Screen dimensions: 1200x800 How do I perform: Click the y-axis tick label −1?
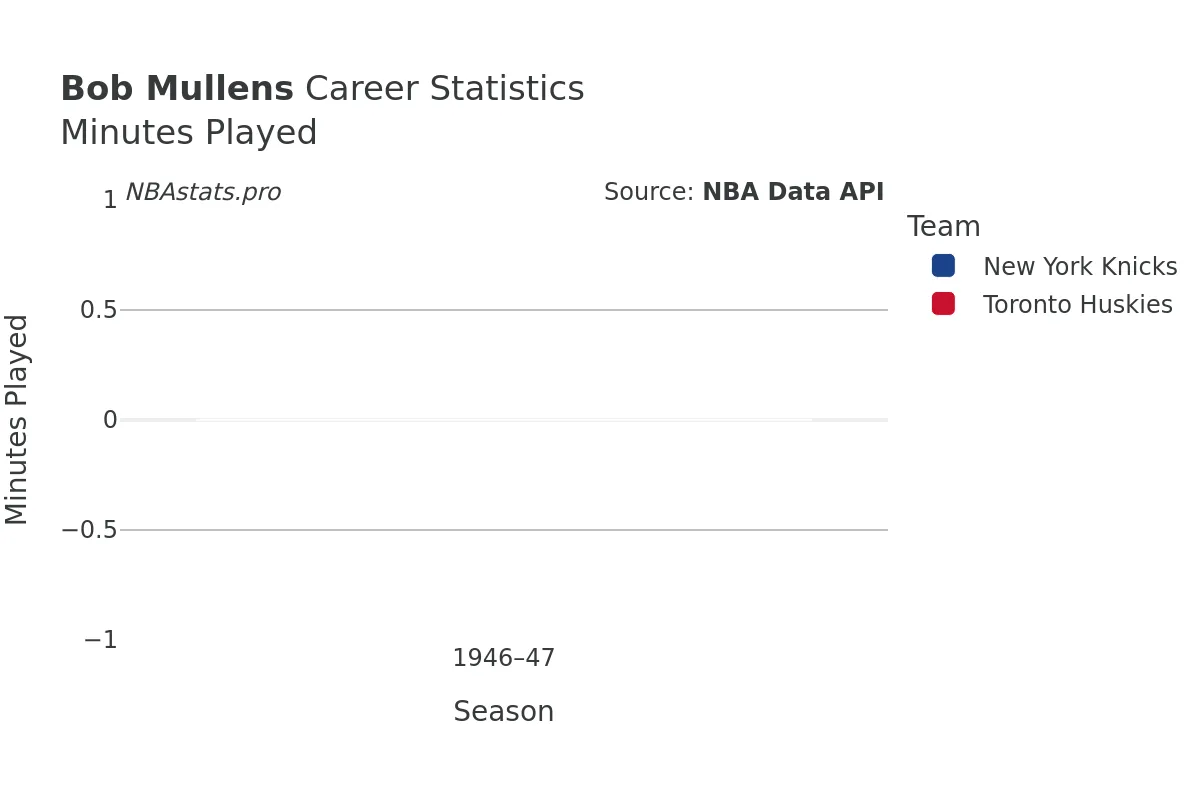[x=100, y=640]
